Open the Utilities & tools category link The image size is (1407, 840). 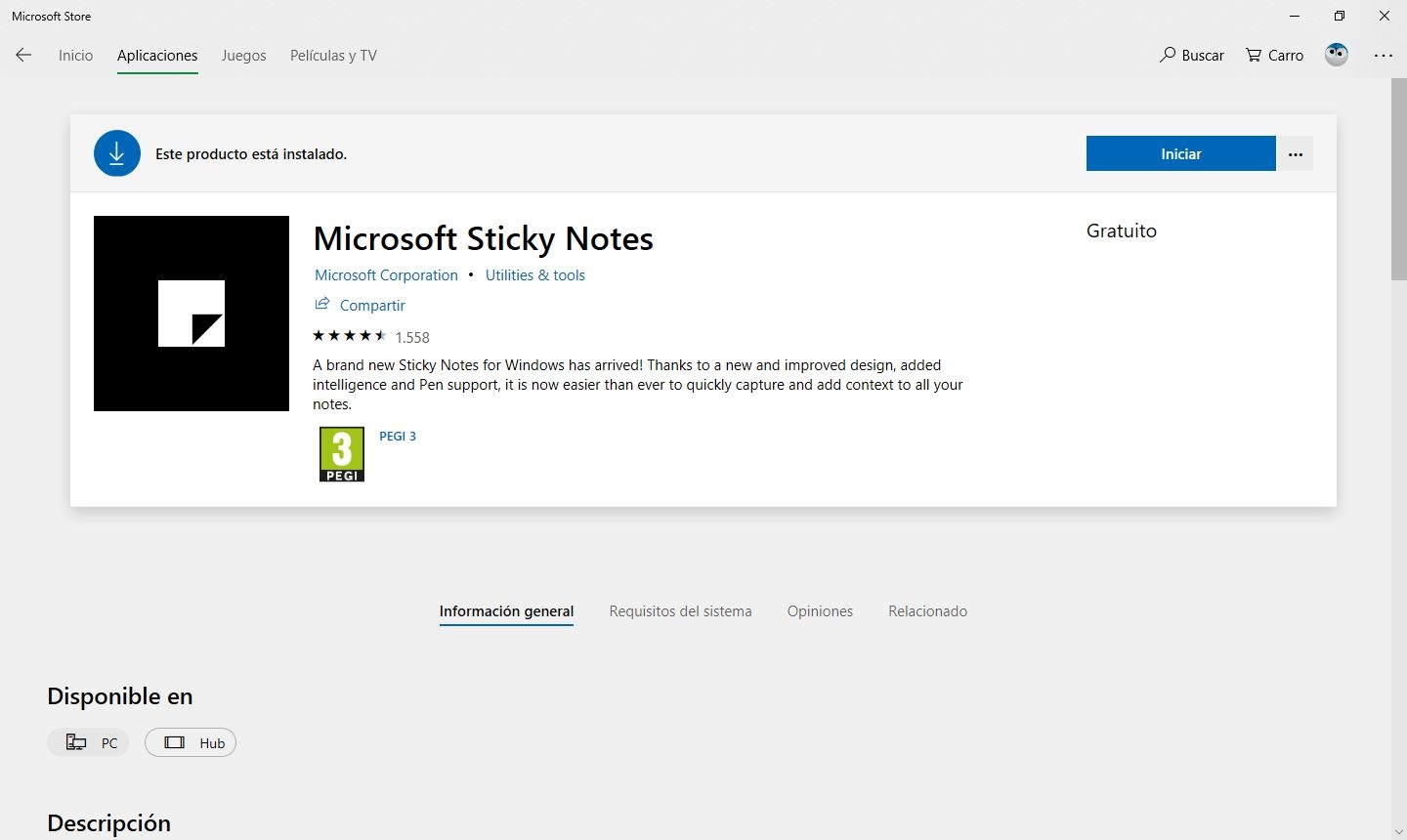(535, 275)
